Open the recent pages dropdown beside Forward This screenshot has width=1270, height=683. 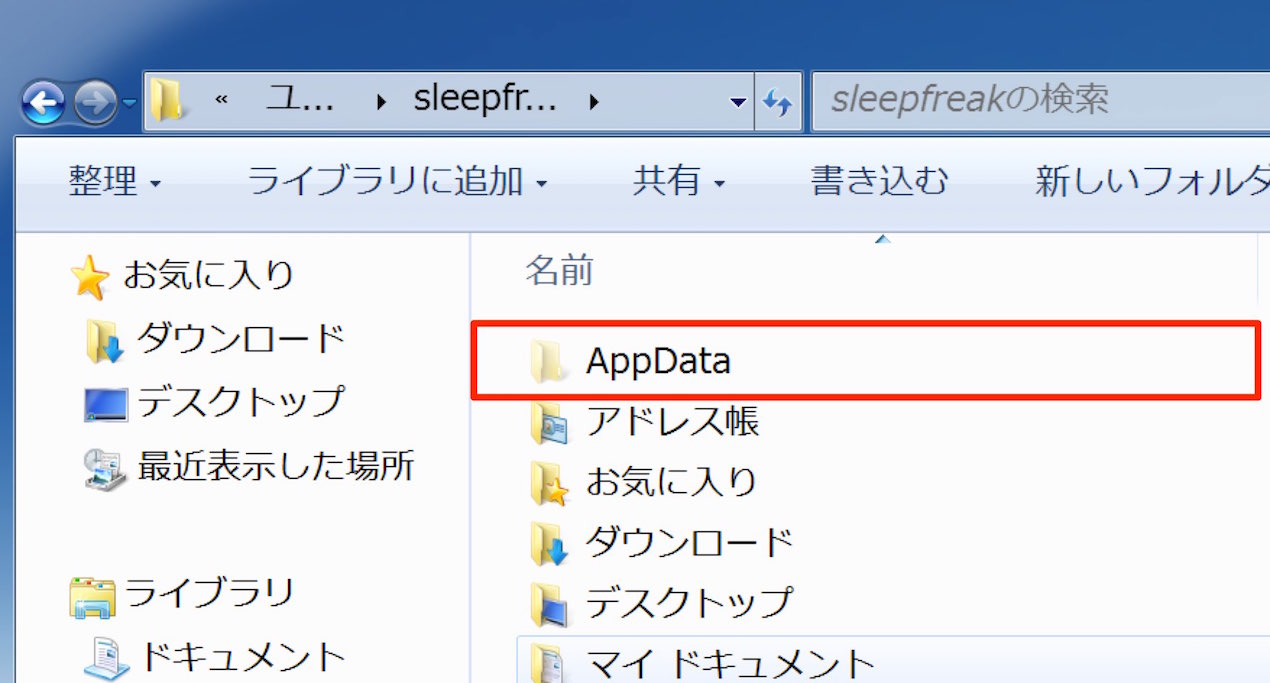(x=130, y=104)
